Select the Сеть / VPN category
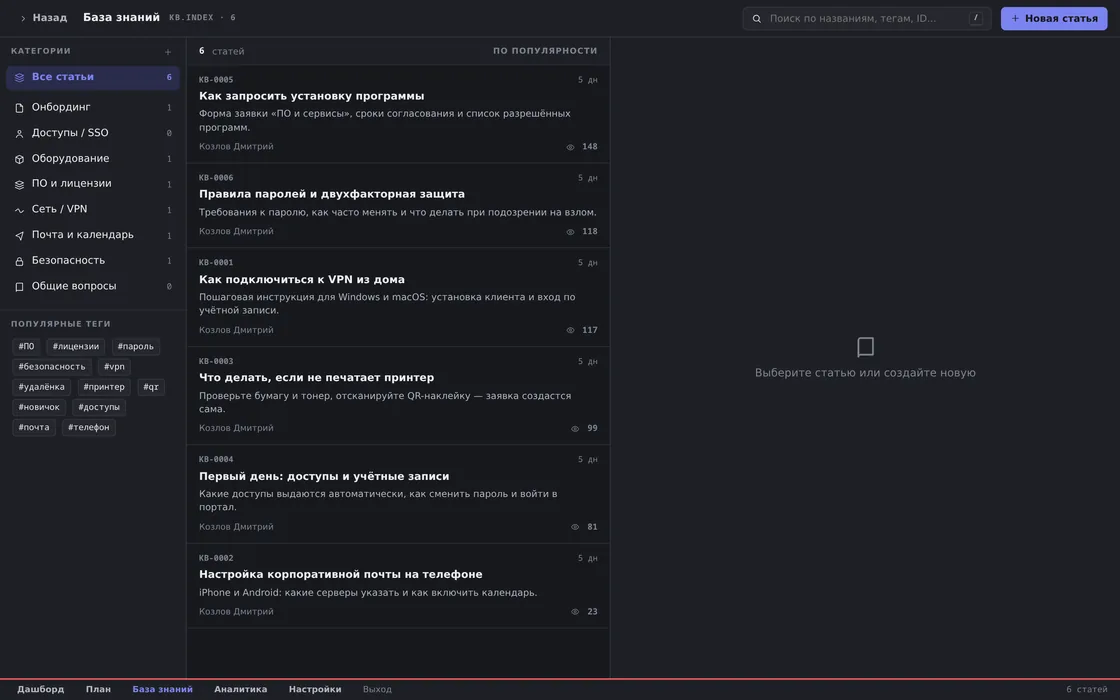Screen dimensions: 1120x700 (93, 209)
